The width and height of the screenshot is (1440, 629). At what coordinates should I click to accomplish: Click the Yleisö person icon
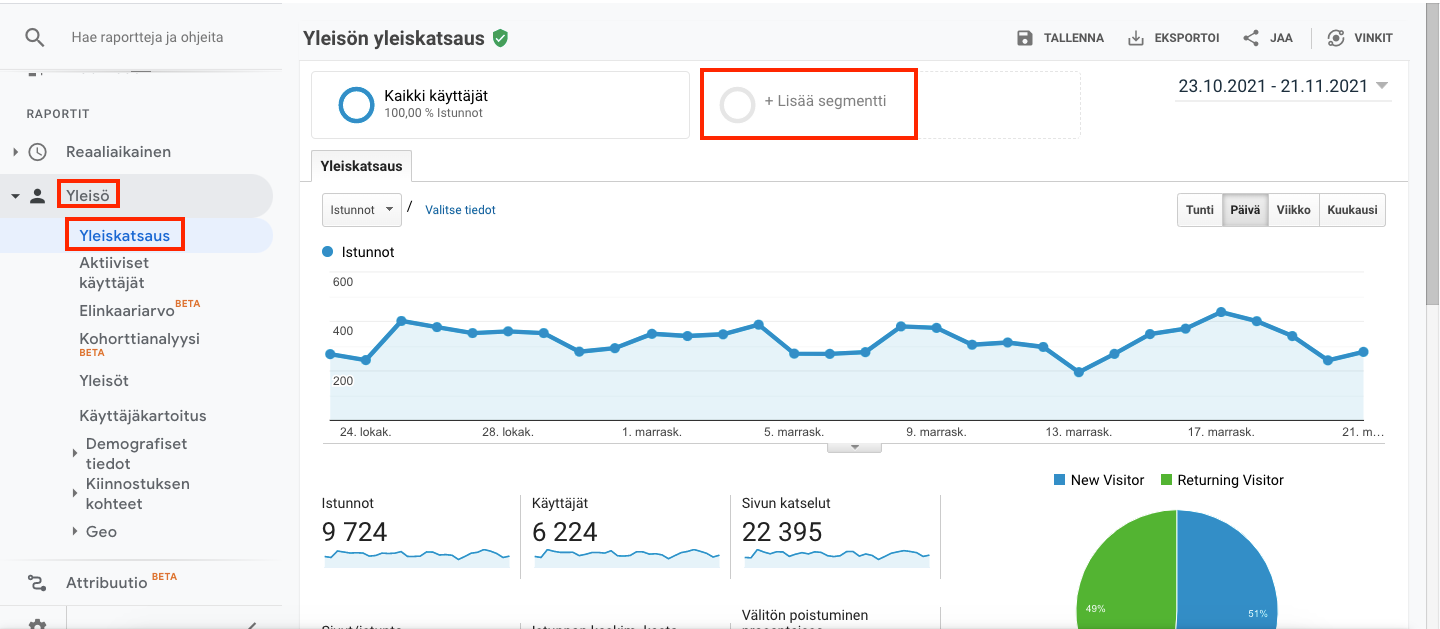tap(37, 196)
